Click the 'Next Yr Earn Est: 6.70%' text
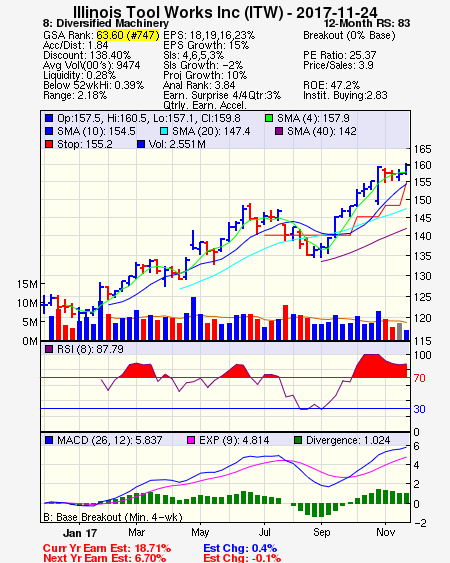The height and width of the screenshot is (563, 450). (x=105, y=558)
